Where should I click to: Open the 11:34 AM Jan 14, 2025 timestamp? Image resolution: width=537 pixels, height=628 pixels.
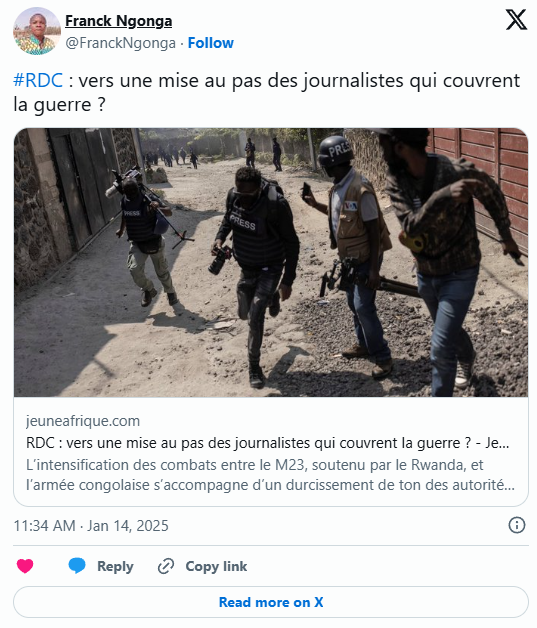click(91, 525)
